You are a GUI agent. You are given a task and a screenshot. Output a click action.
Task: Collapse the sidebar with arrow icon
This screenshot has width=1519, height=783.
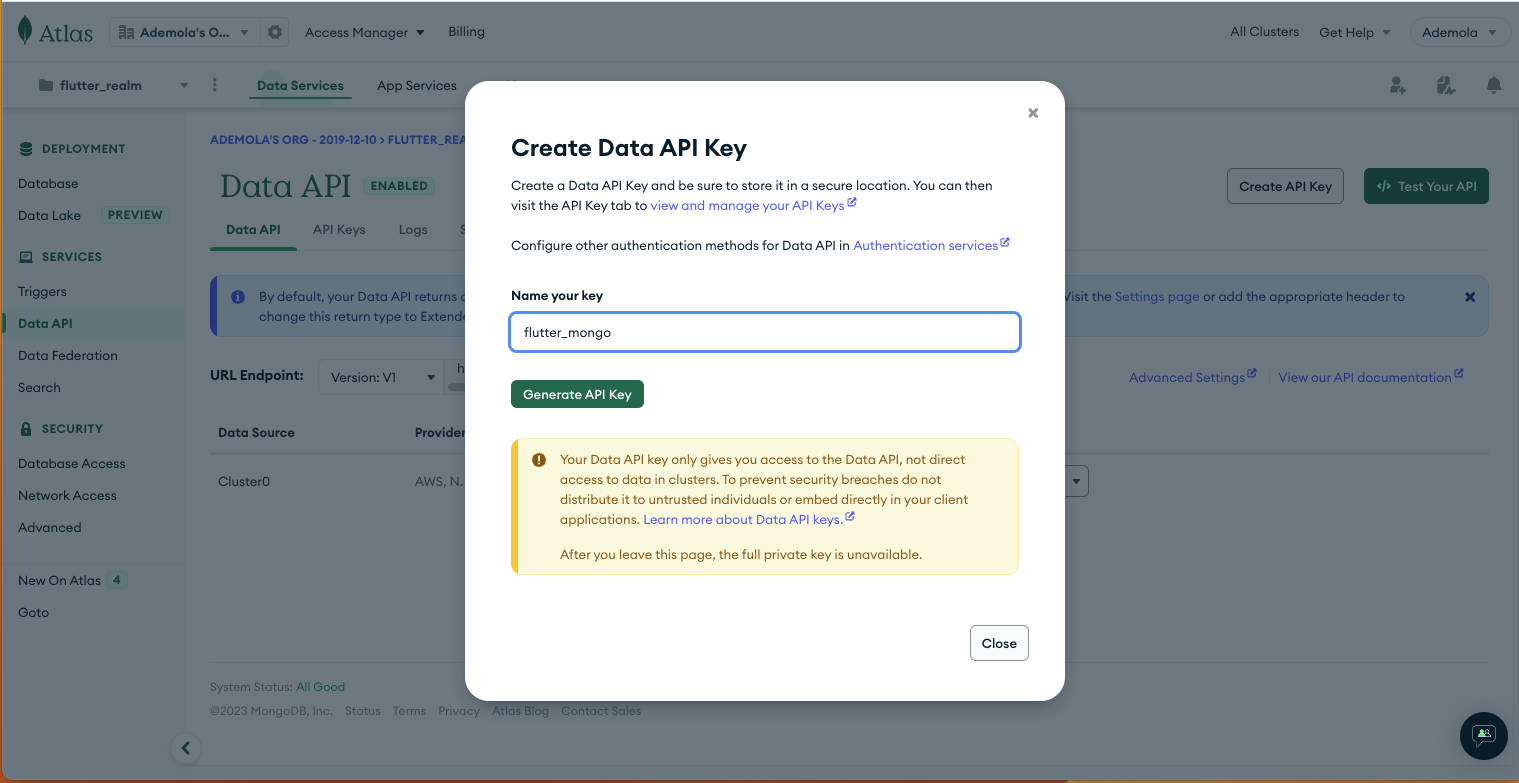(x=185, y=747)
